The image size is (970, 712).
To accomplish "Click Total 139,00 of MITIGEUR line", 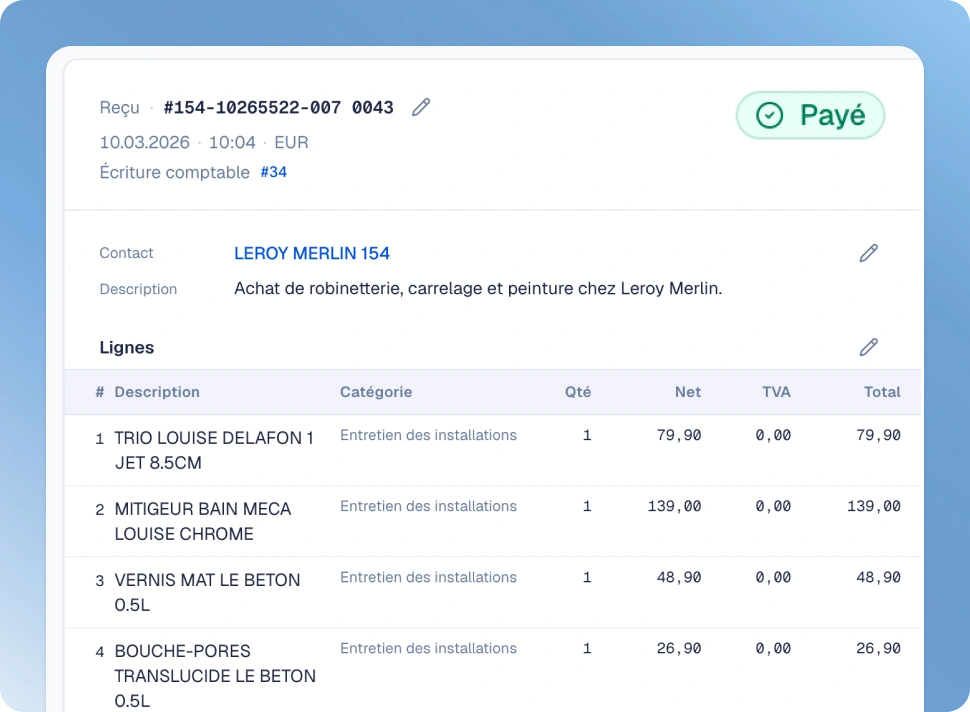I will 873,507.
